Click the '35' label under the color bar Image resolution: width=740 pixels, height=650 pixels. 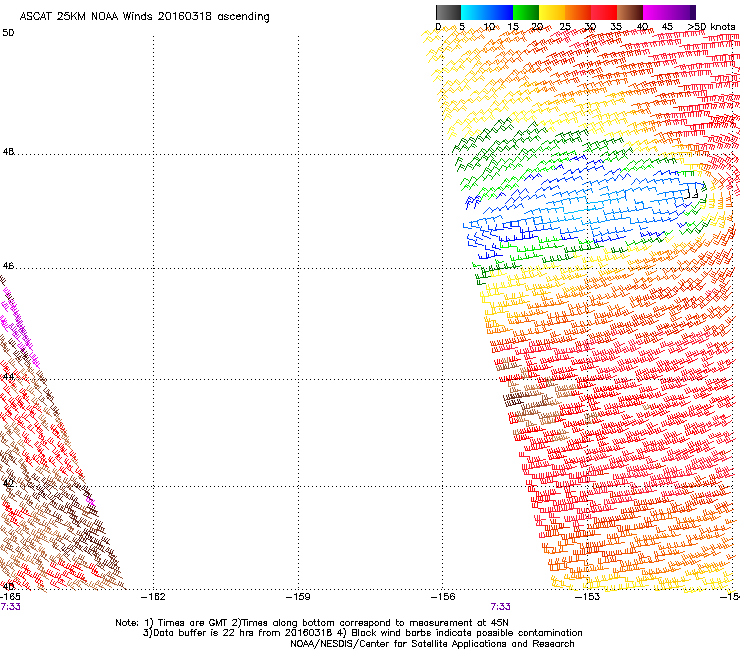[616, 27]
